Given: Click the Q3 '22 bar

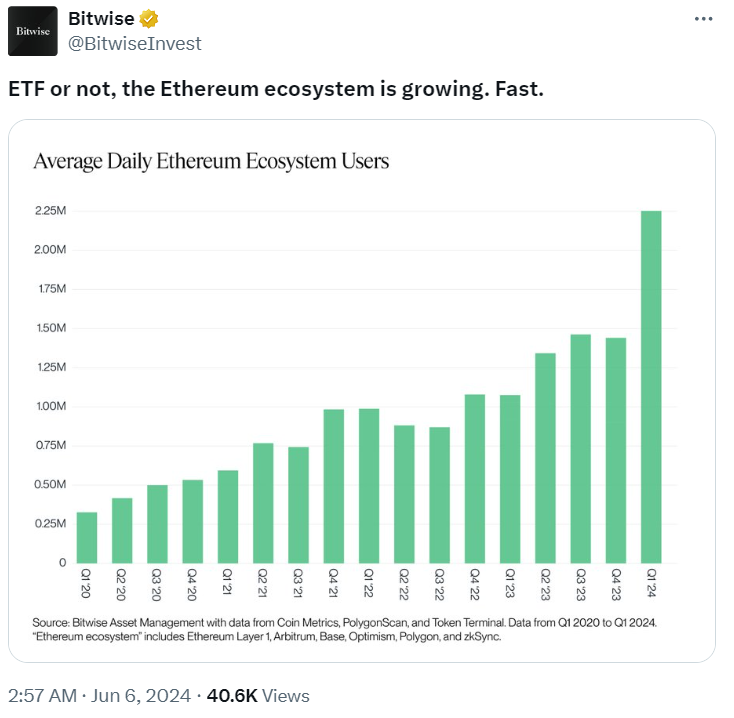Looking at the screenshot, I should pyautogui.click(x=439, y=495).
